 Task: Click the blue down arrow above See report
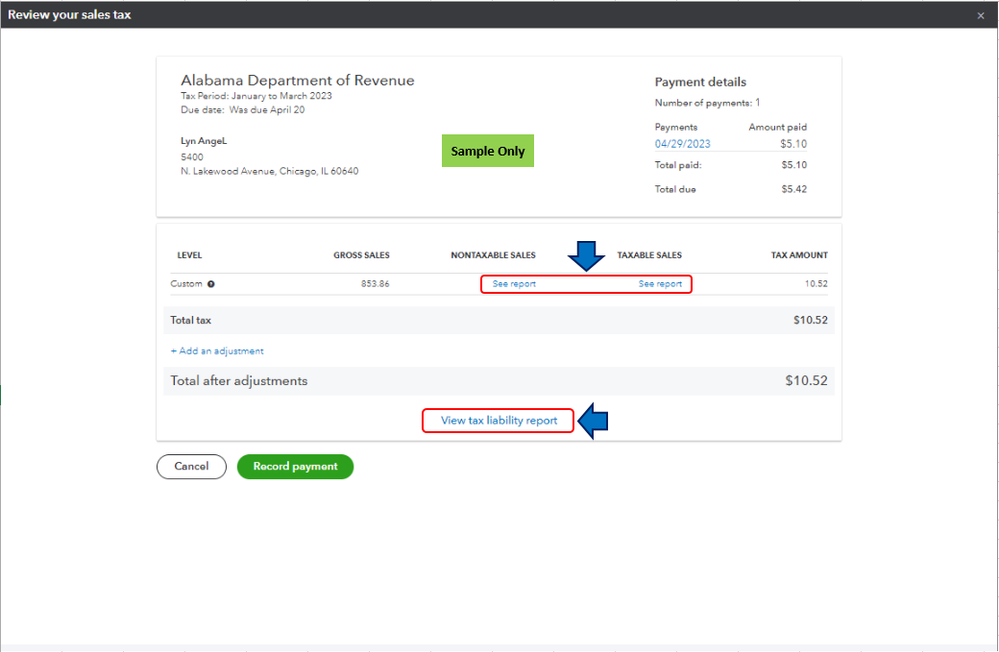pyautogui.click(x=586, y=256)
